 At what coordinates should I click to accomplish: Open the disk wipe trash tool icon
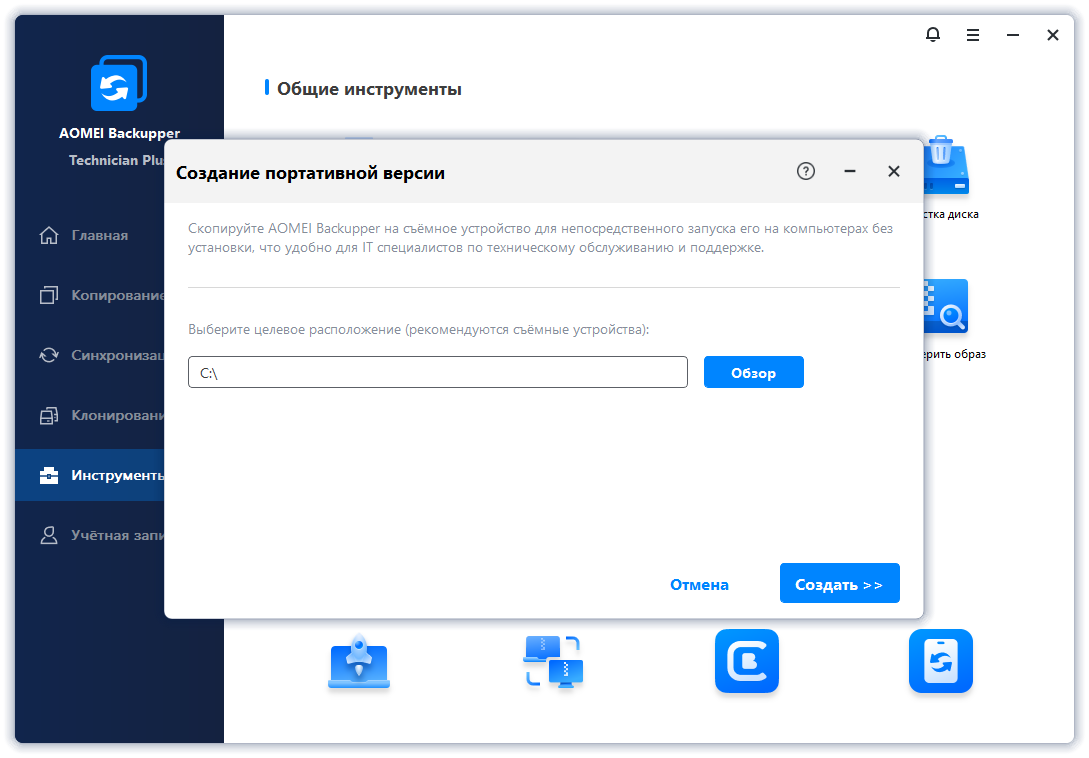tap(945, 165)
